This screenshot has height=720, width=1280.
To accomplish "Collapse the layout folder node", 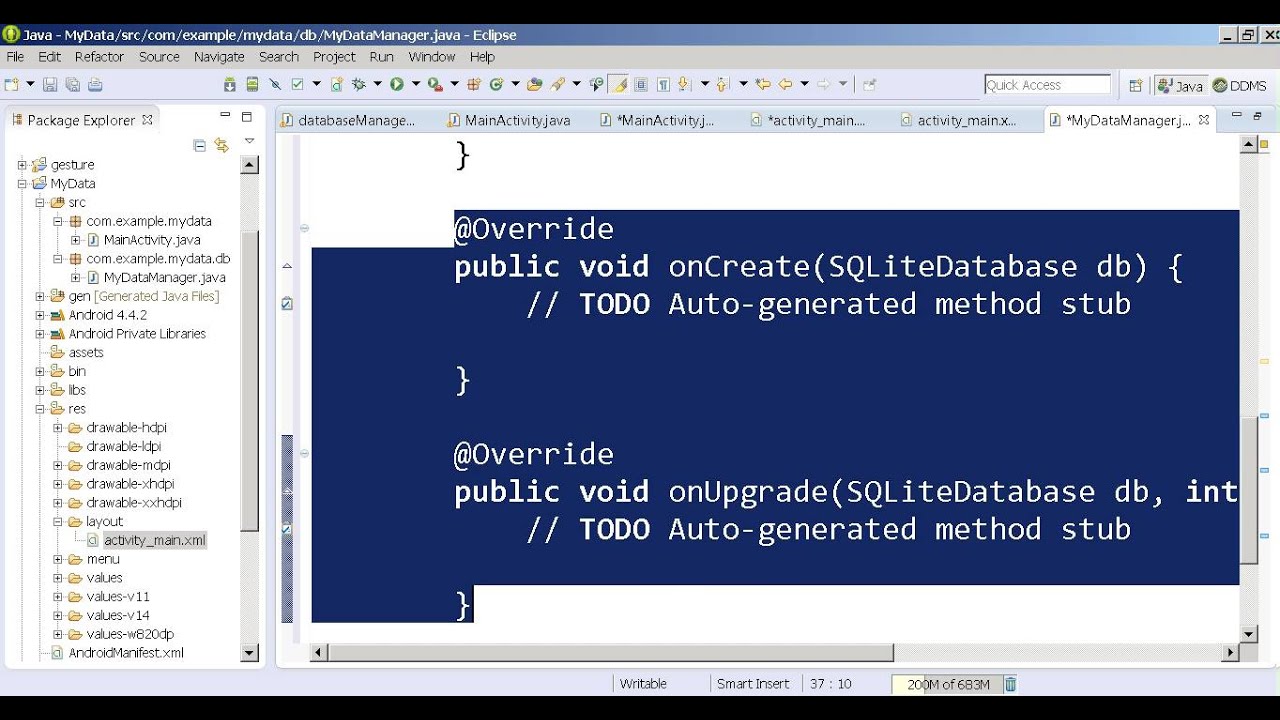I will 58,521.
